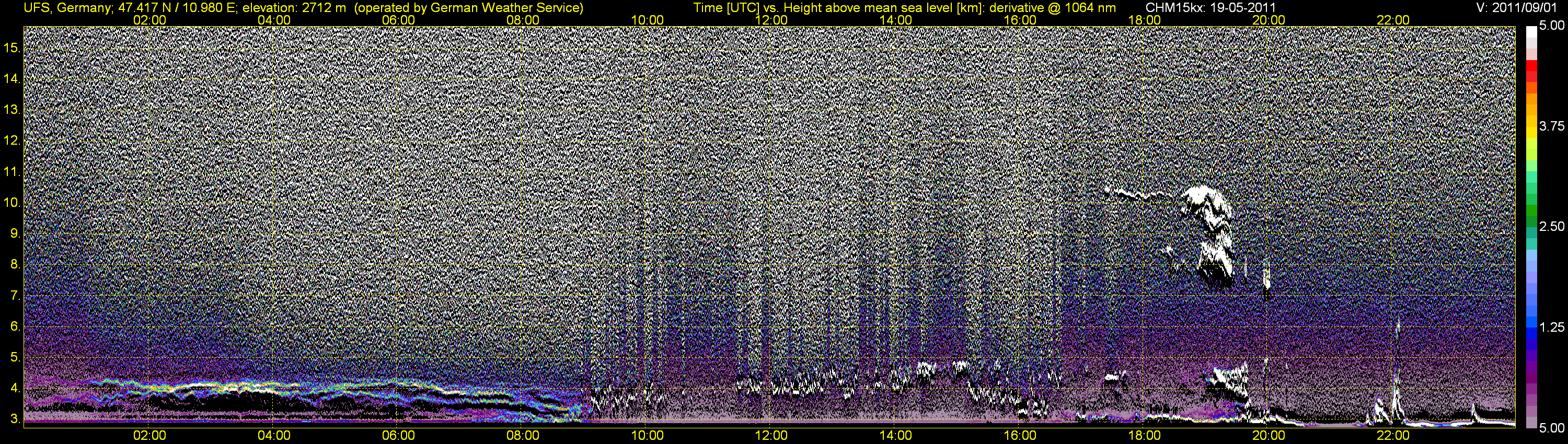Click the height axis label '14.'
This screenshot has width=1568, height=444.
pos(12,78)
